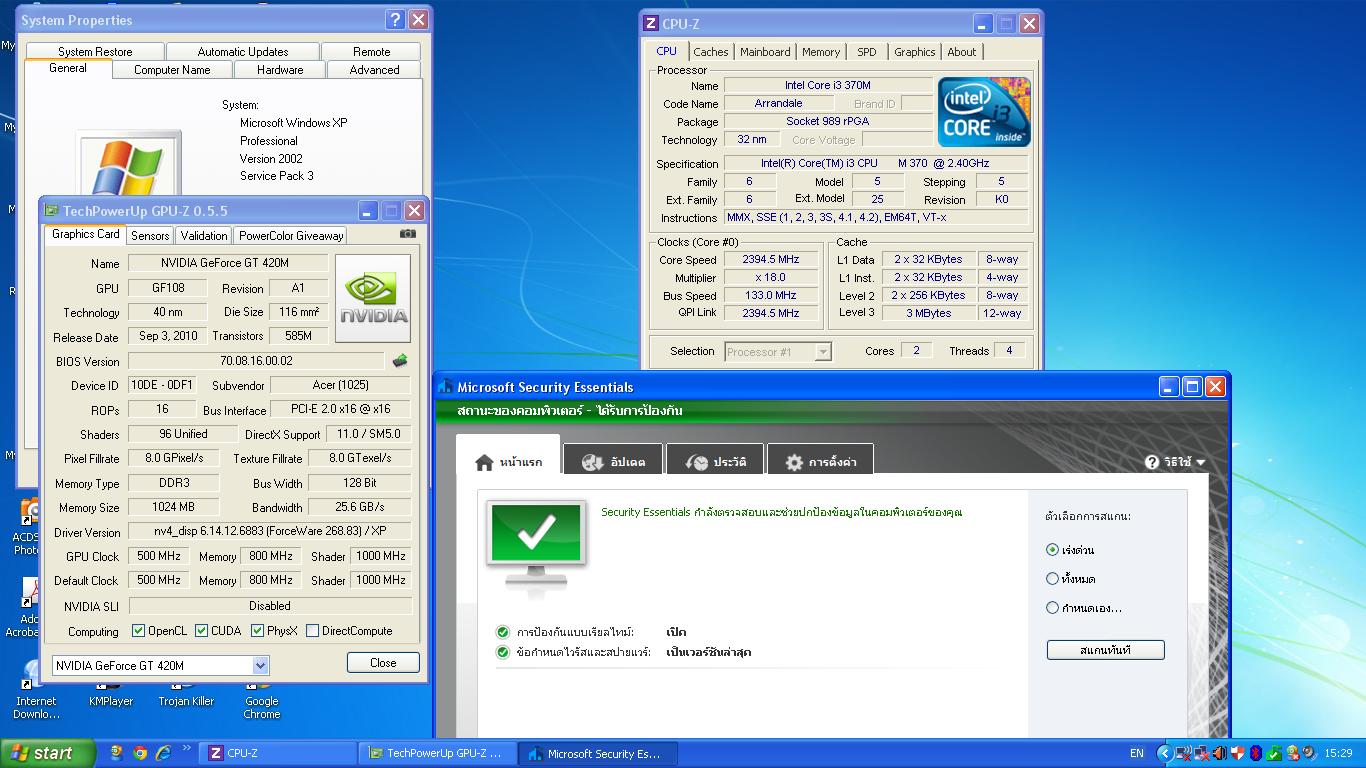This screenshot has height=768, width=1366.
Task: Expand the help dropdown arrow in Security Essentials
Action: [1201, 463]
